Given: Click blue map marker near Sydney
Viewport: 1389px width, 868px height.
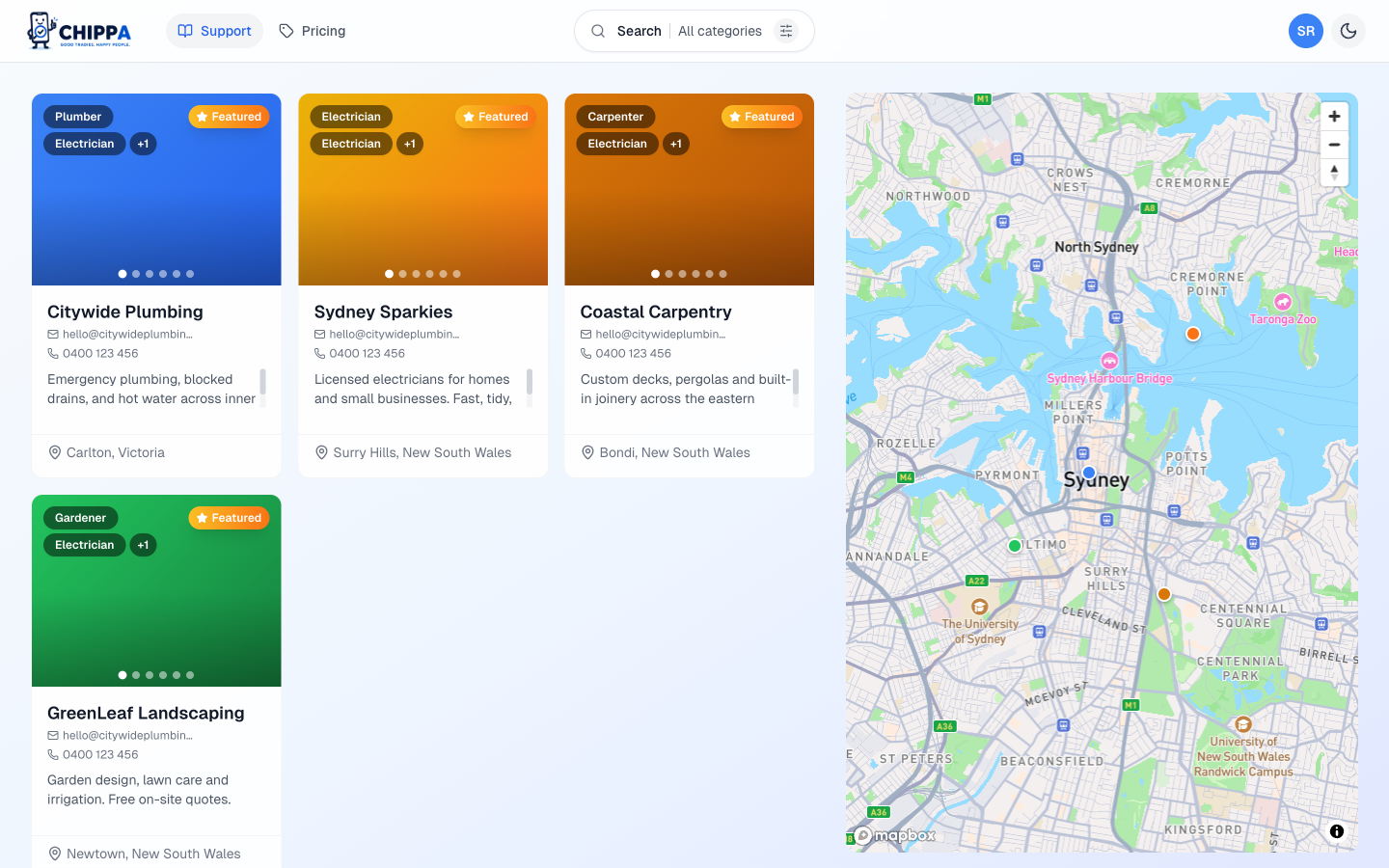Looking at the screenshot, I should (1089, 473).
